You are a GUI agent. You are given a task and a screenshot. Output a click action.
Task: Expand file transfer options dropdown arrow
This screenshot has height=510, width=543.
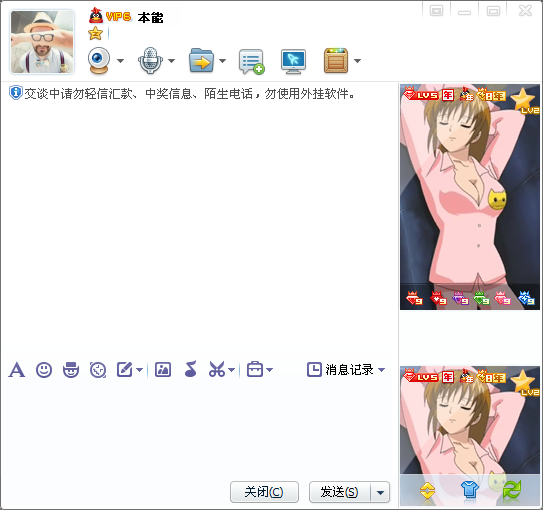tap(223, 61)
